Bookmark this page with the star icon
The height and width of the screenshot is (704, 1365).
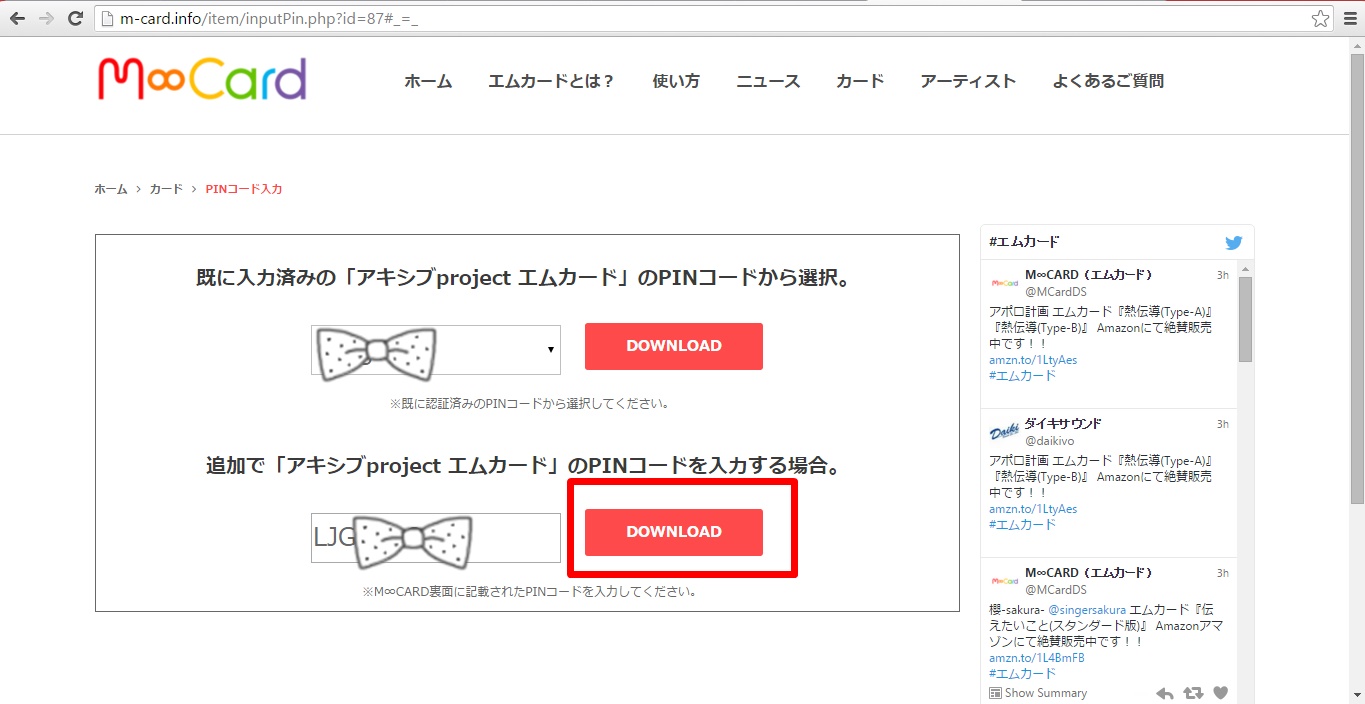tap(1320, 18)
